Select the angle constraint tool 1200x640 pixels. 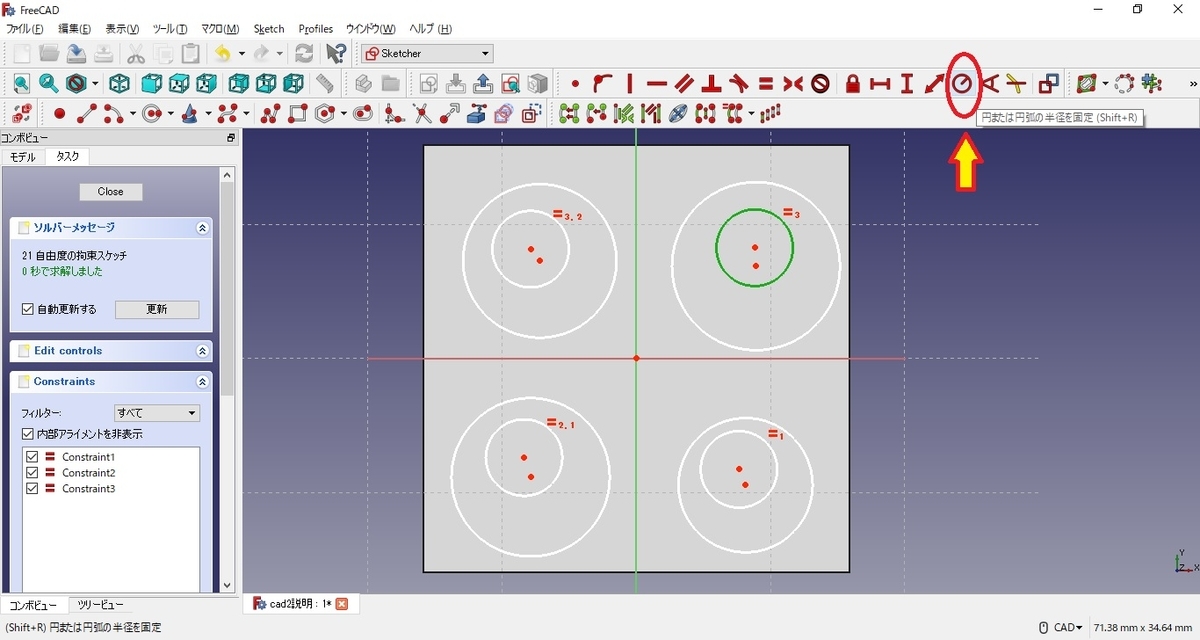click(990, 84)
